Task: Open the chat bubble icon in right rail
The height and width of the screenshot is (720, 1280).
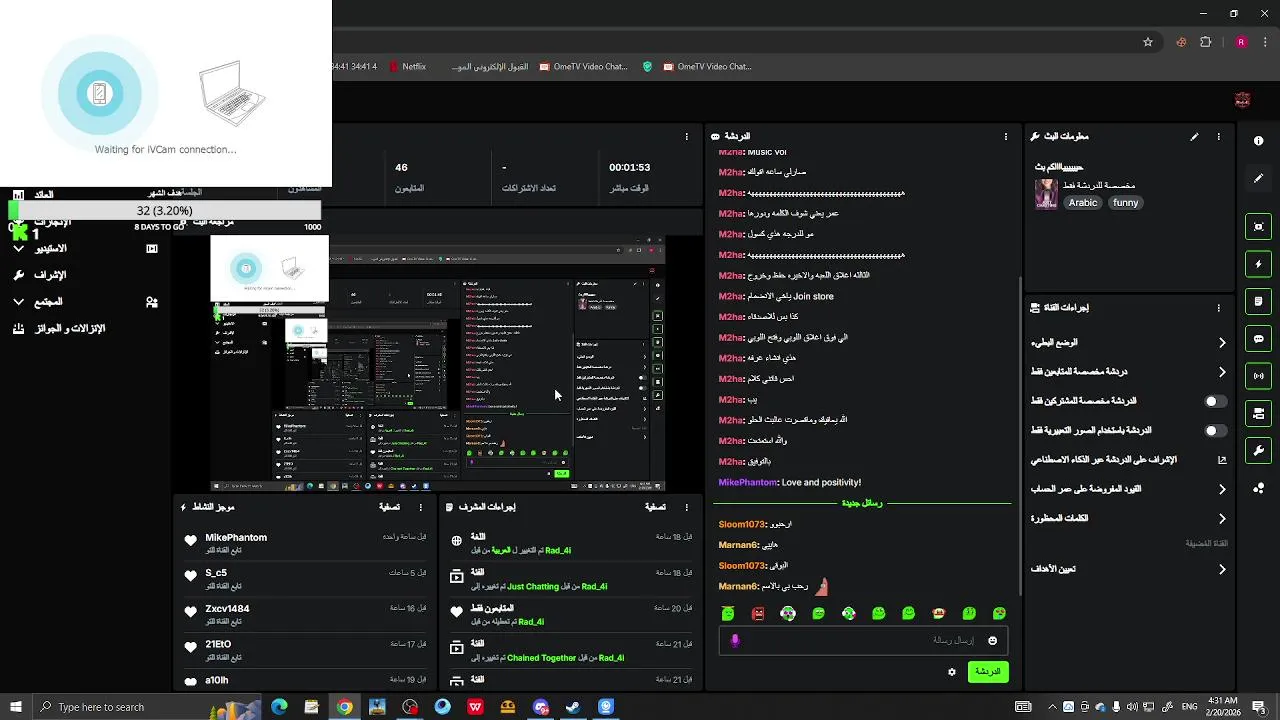Action: 1258,339
